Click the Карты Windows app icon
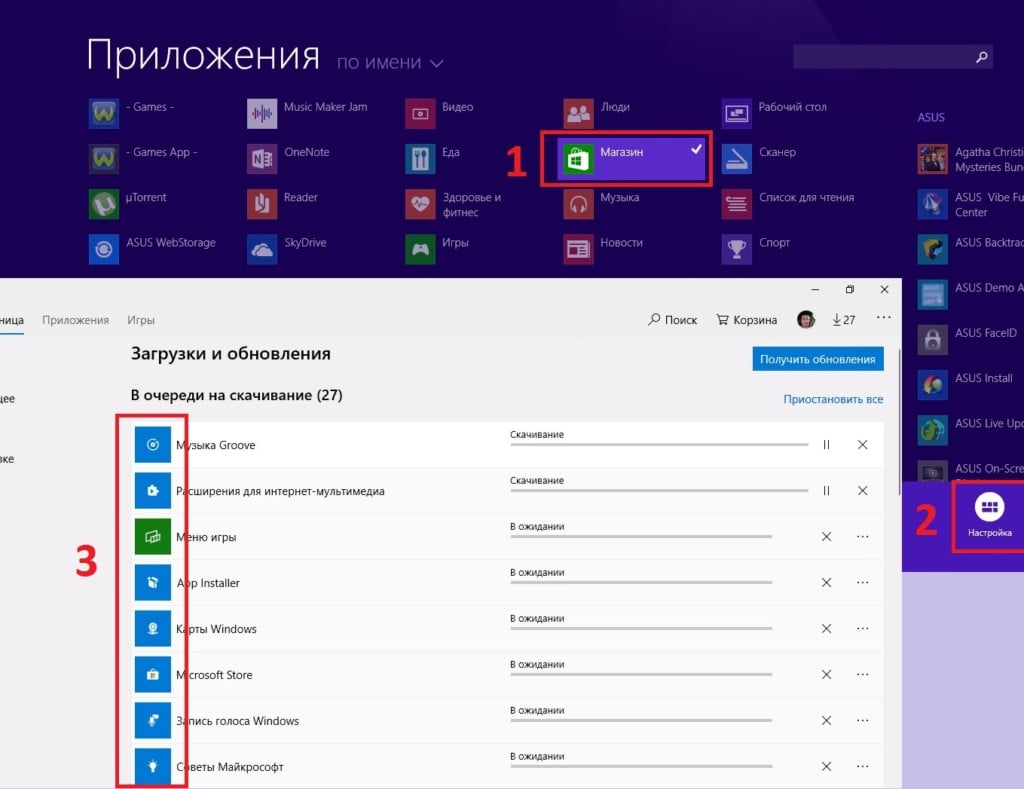Image resolution: width=1024 pixels, height=789 pixels. 153,628
